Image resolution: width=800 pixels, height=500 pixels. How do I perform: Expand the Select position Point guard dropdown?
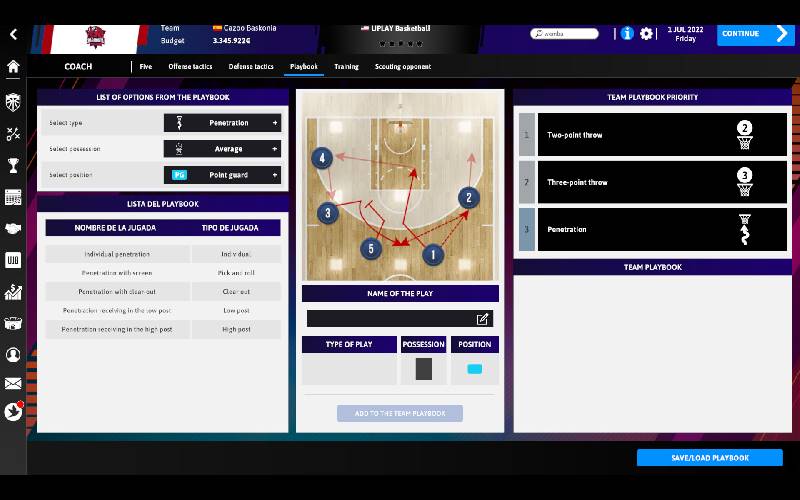pos(222,175)
